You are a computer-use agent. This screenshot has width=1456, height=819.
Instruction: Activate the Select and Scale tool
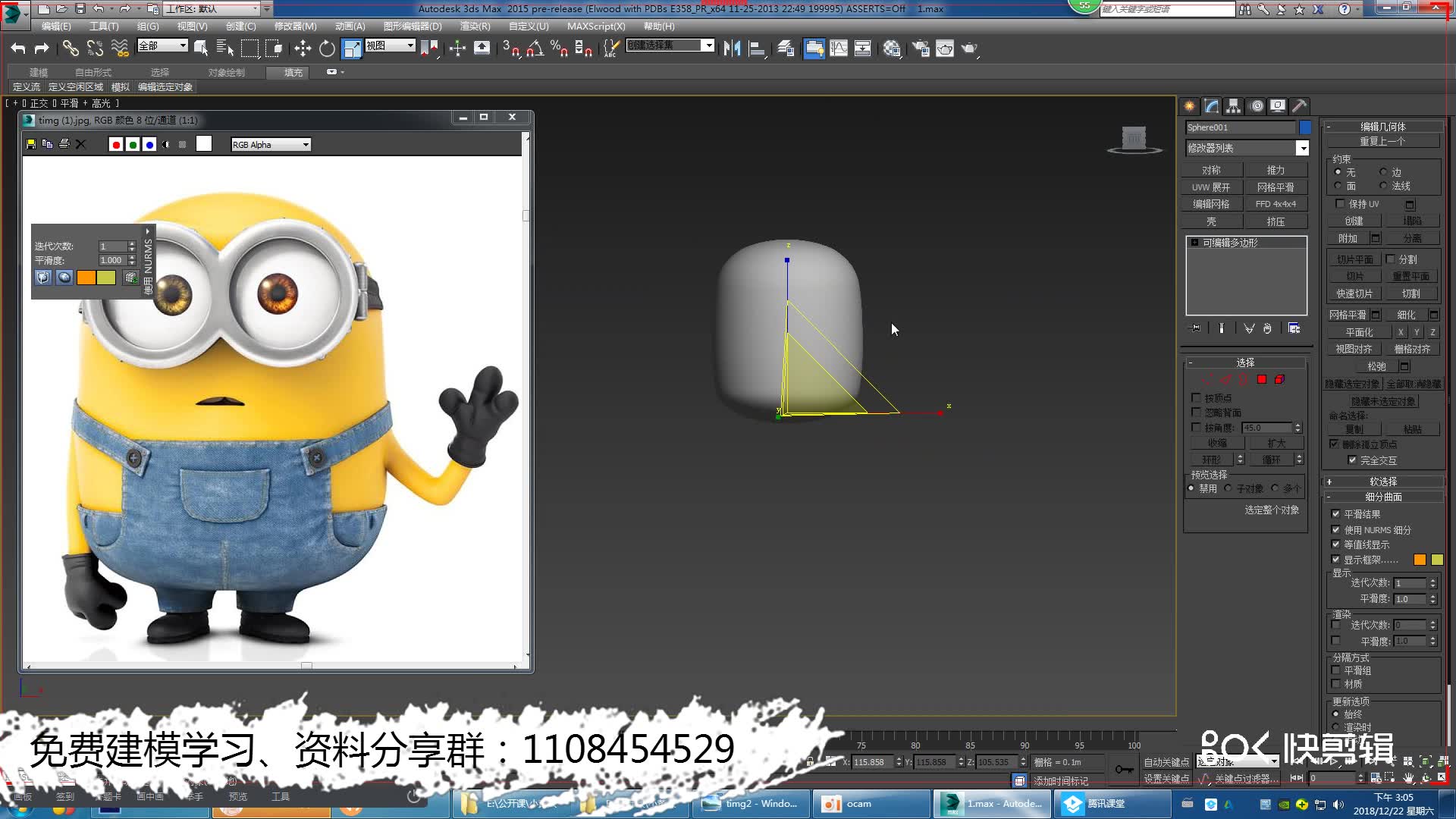click(352, 49)
